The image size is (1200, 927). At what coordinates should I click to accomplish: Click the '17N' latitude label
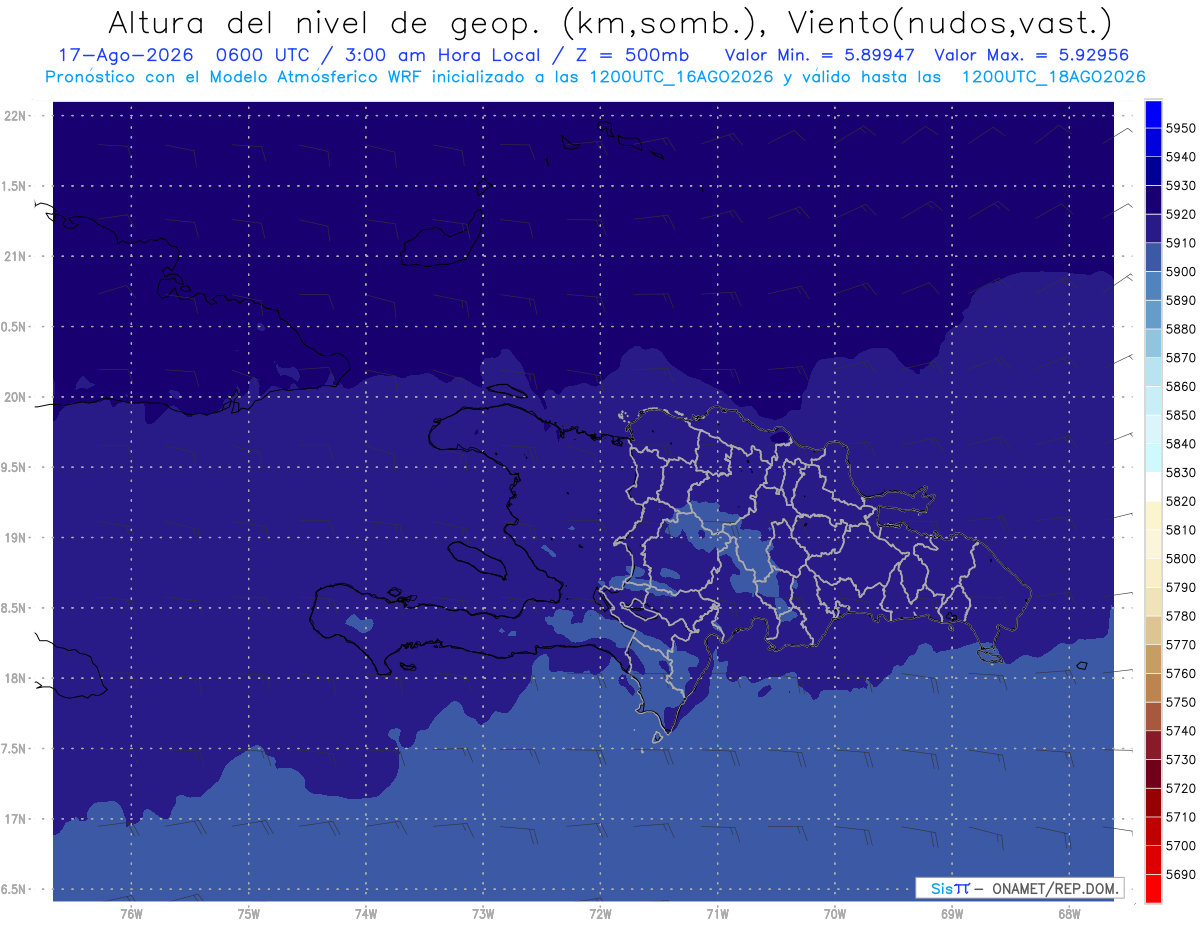[17, 819]
